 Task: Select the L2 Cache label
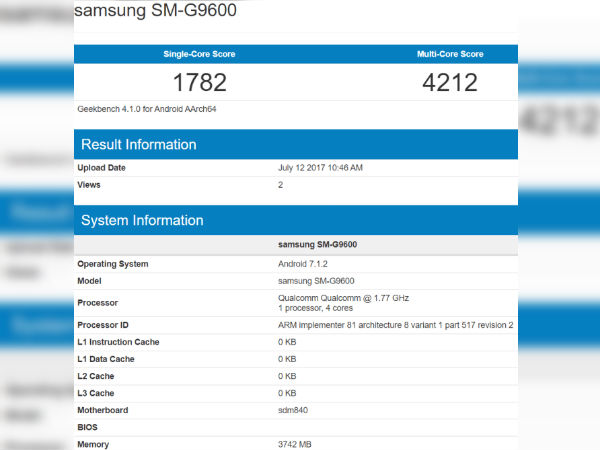tap(96, 376)
